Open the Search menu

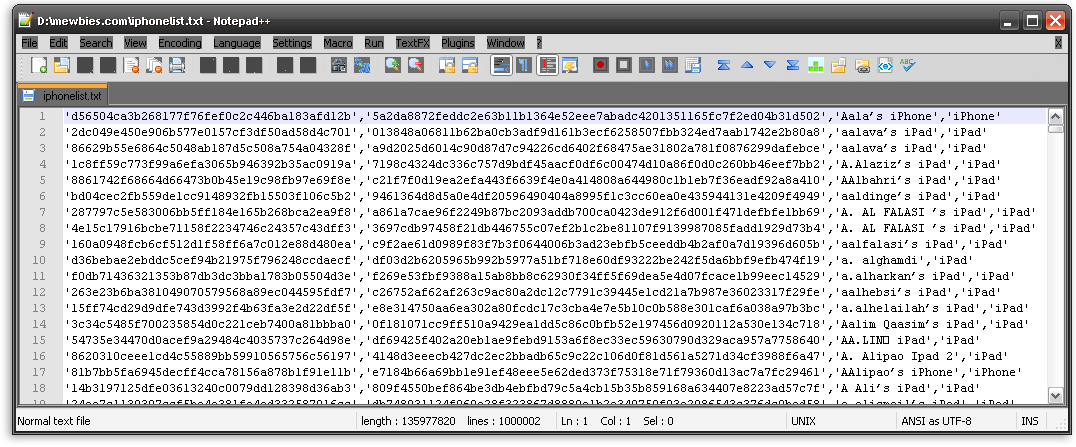[95, 43]
